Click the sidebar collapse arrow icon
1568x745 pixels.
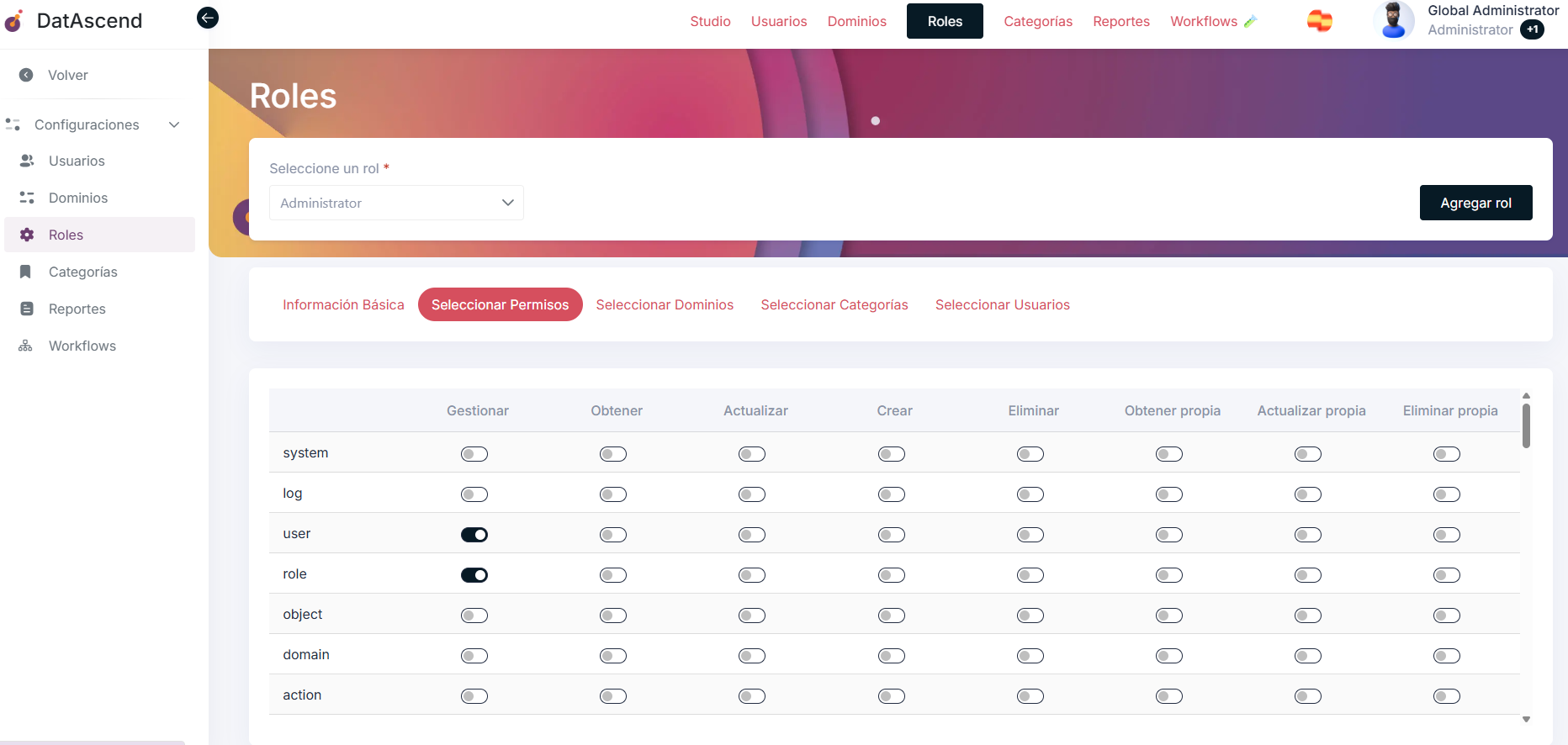coord(208,18)
